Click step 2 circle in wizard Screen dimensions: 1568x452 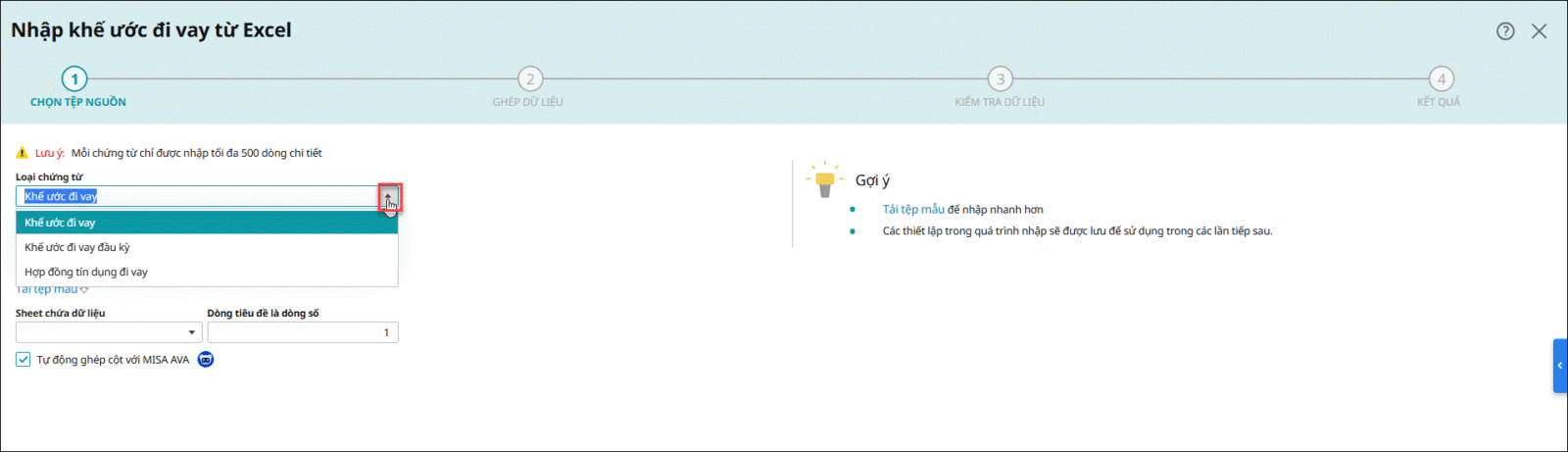point(529,78)
